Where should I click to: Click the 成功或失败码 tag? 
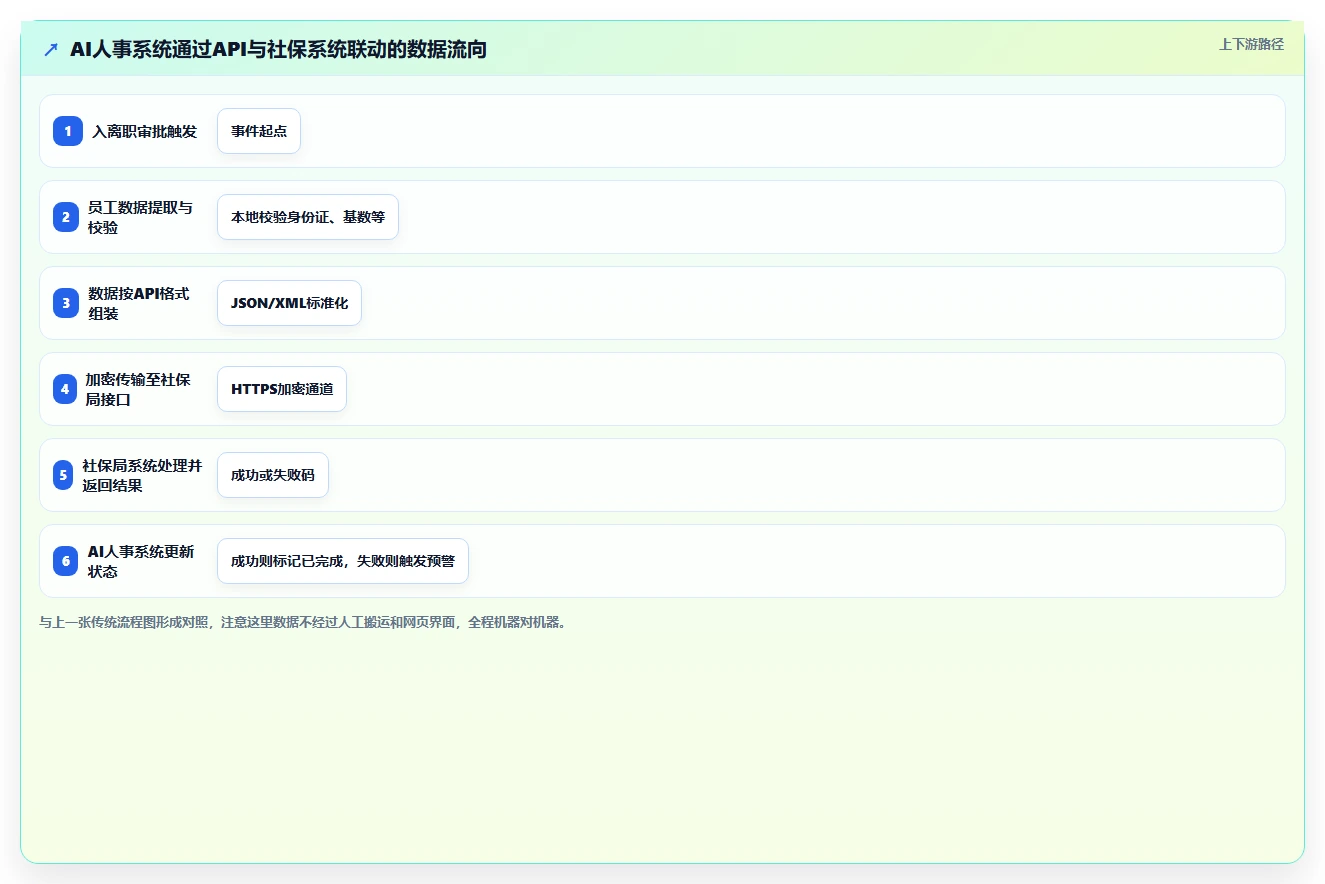tap(273, 475)
